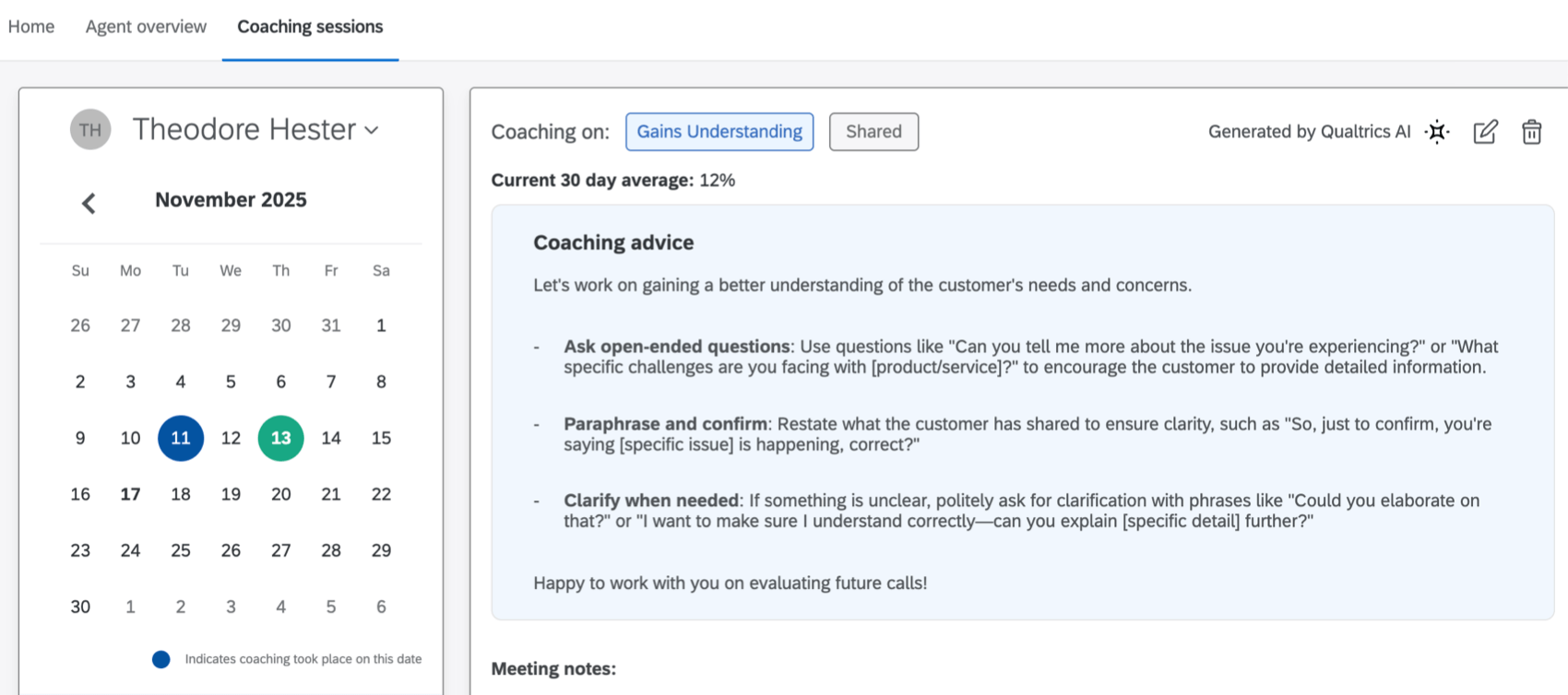Go to previous month in calendar
Viewport: 1568px width, 695px height.
[89, 203]
